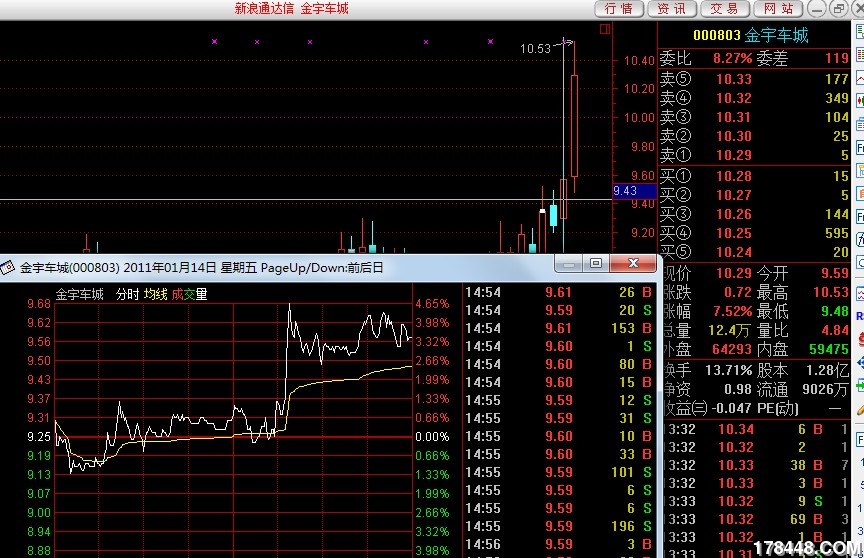Click the 10.53 high price label on chart
Screen dimensions: 864x558
tap(535, 48)
